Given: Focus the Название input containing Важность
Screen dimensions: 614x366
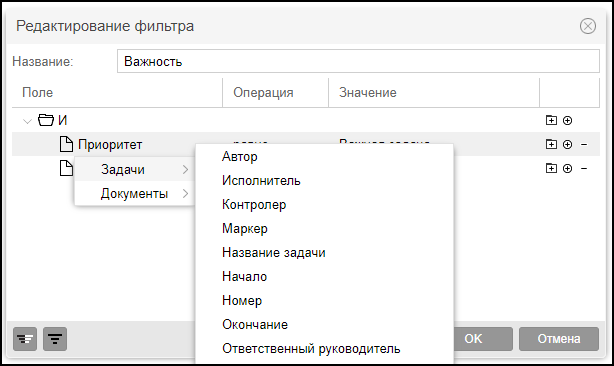Looking at the screenshot, I should point(358,61).
